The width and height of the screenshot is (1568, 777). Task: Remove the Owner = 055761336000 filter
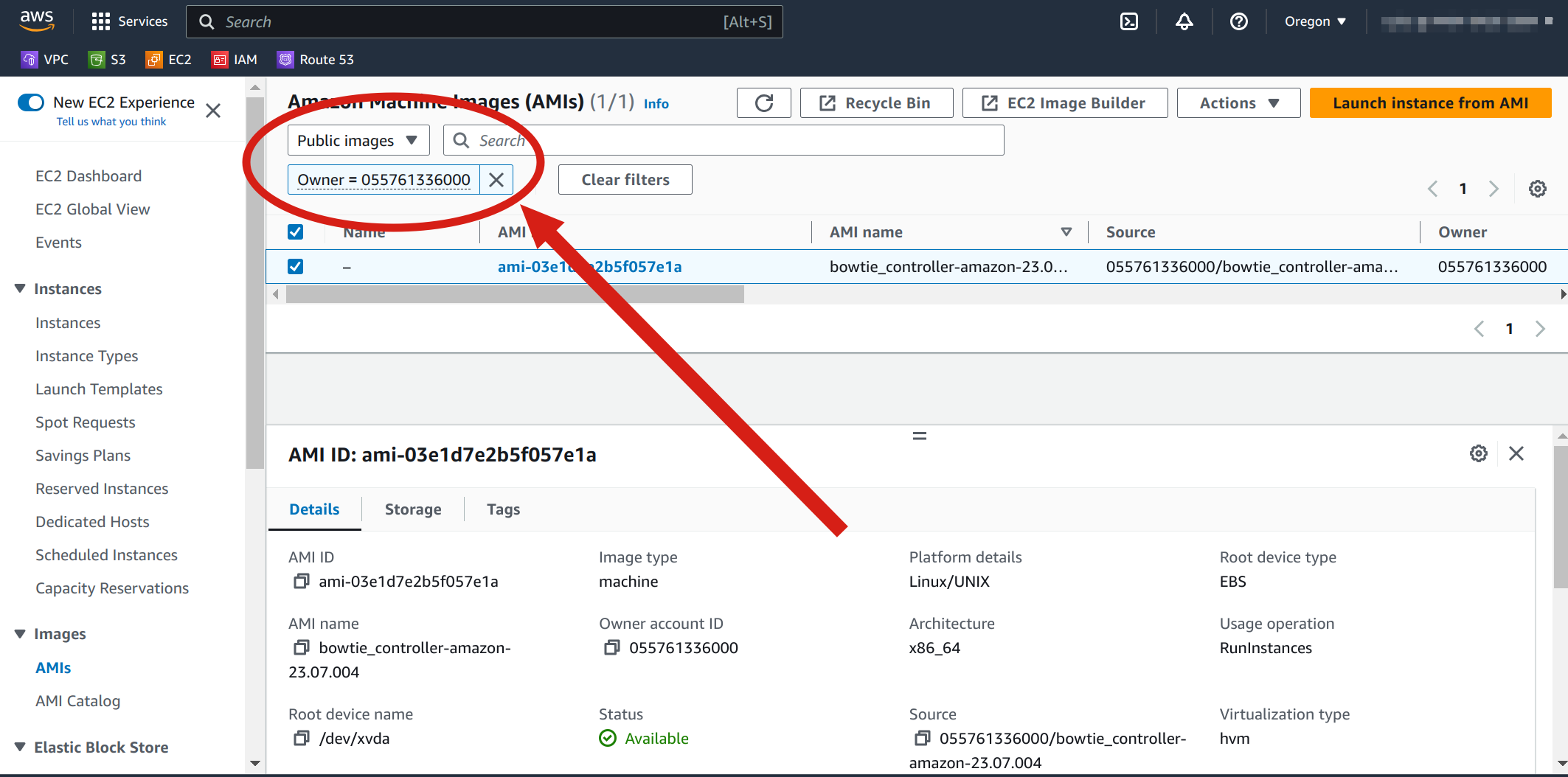(496, 180)
